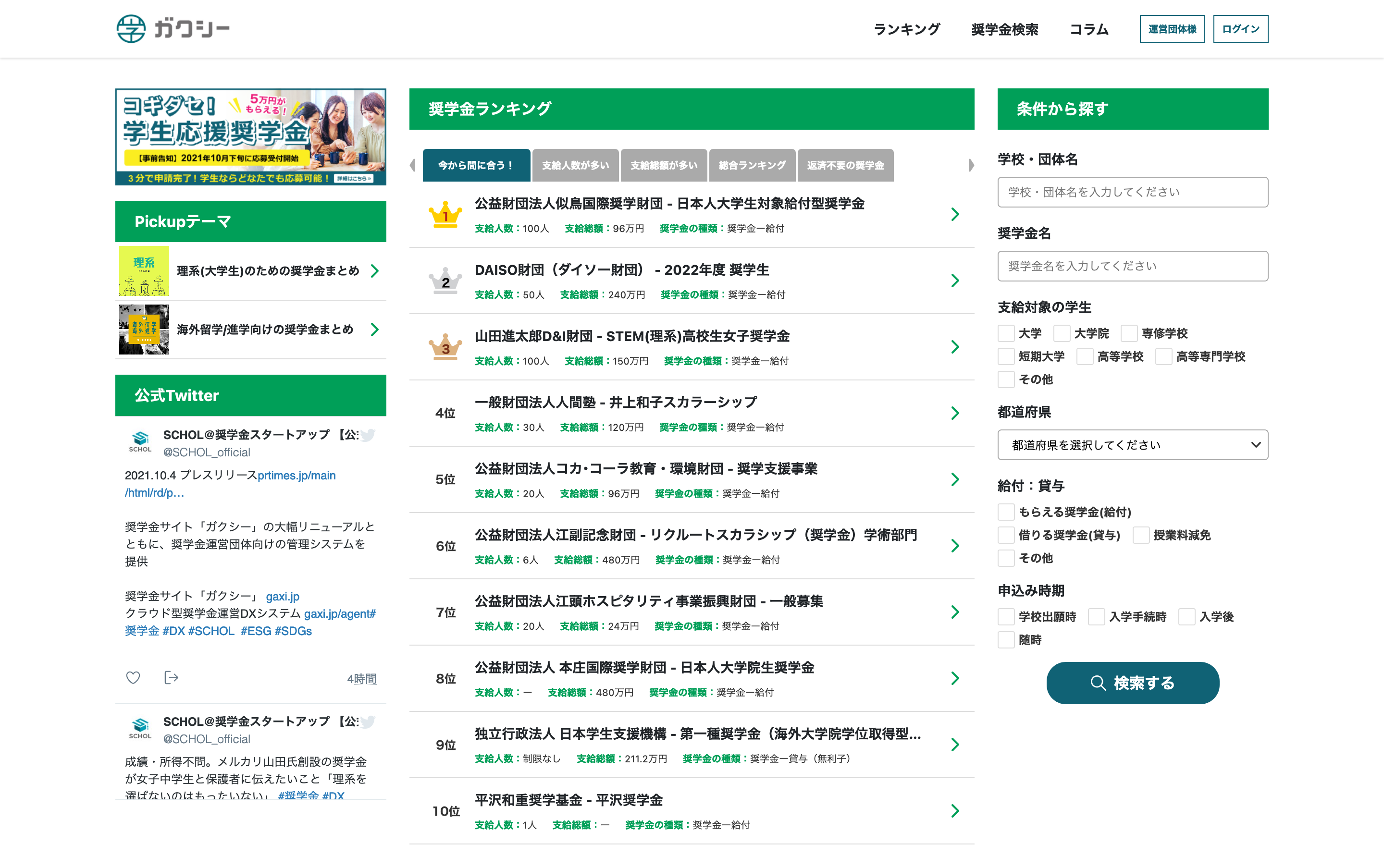Open コカ･コーラ教育 entry via chevron

955,480
